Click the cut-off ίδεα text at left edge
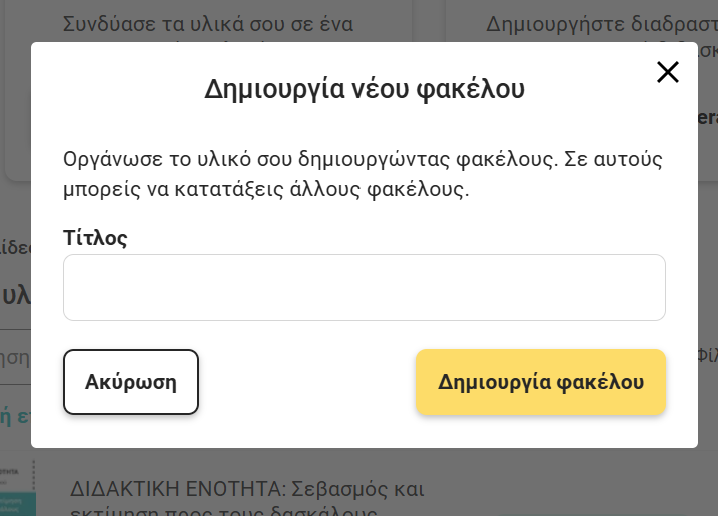718x516 pixels. point(12,246)
